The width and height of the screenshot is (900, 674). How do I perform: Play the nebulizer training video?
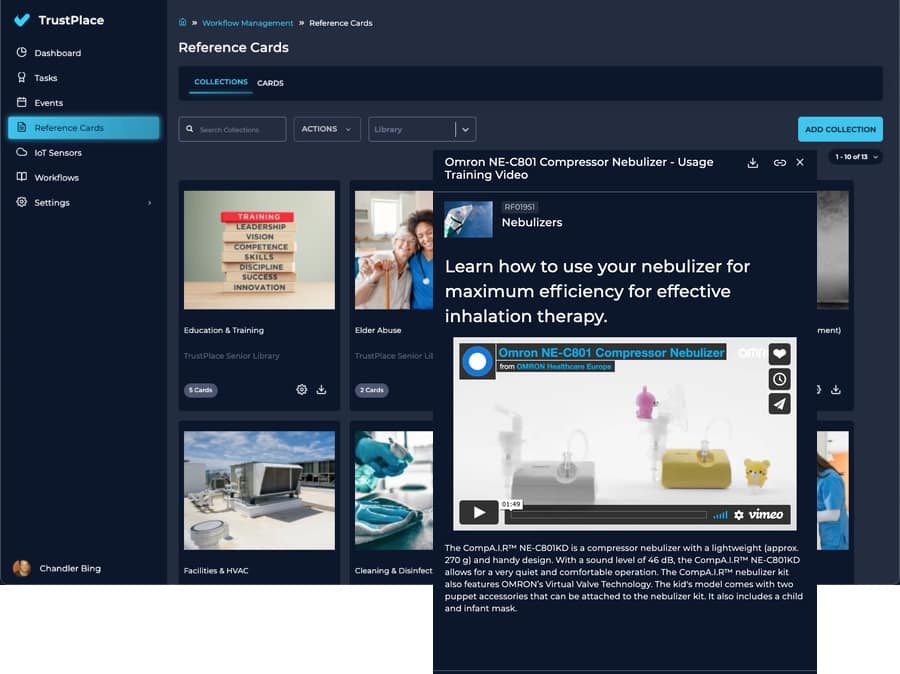click(479, 512)
